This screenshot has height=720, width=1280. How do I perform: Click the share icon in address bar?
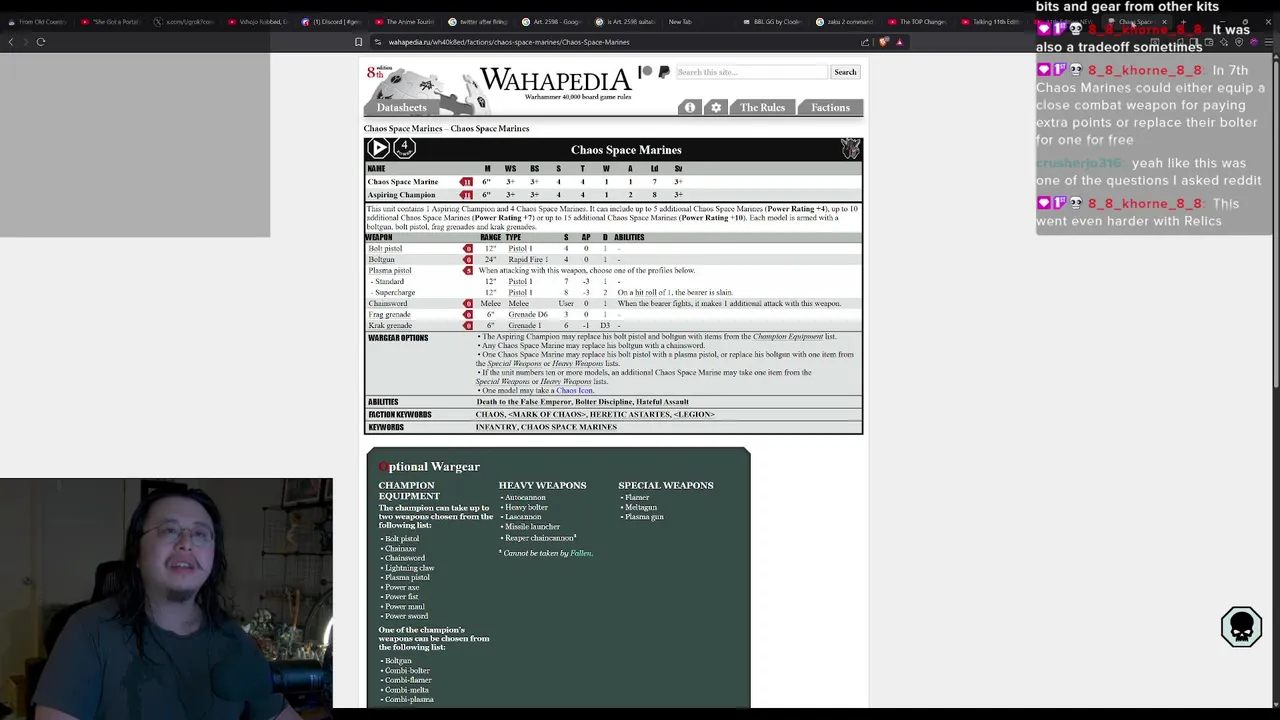click(864, 42)
